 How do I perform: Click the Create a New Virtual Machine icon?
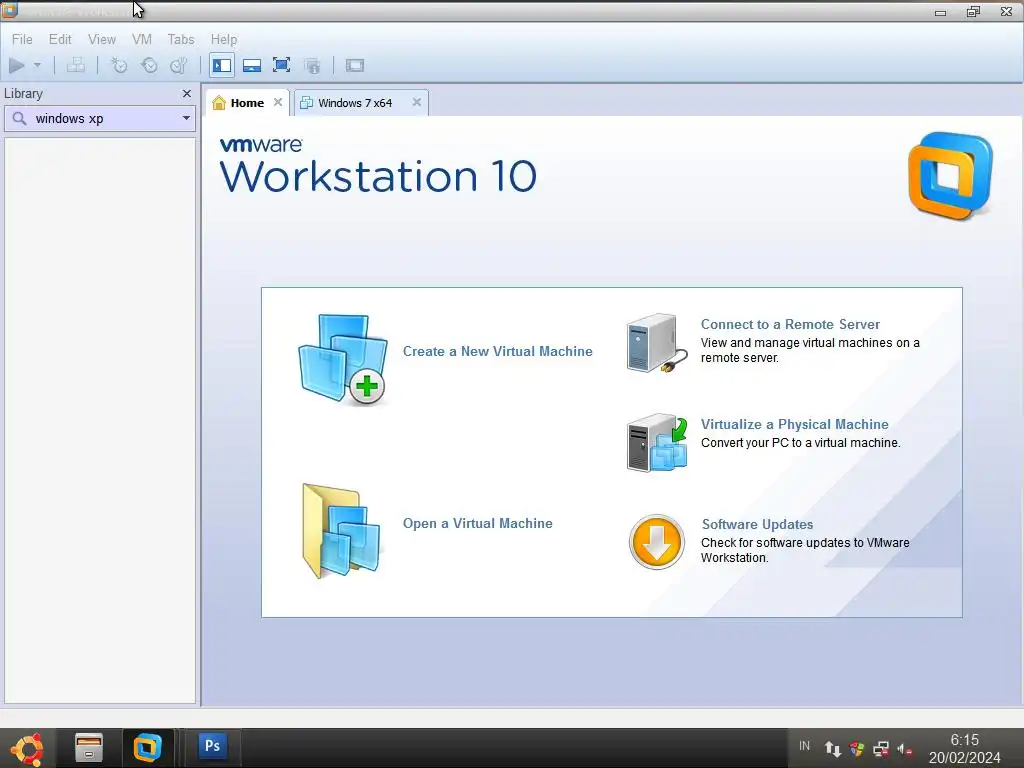click(x=344, y=359)
